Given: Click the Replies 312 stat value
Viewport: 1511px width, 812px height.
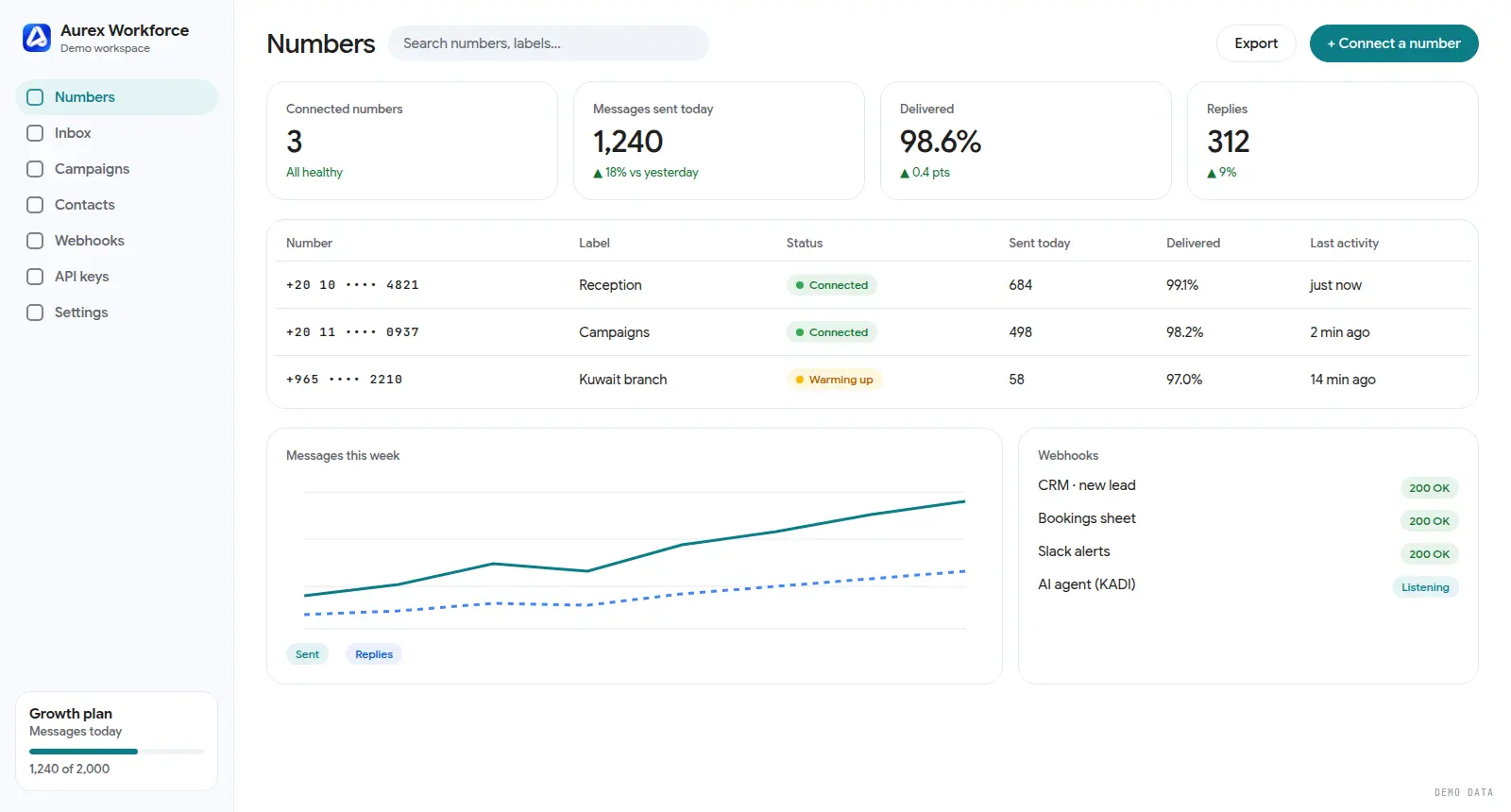Looking at the screenshot, I should (x=1229, y=142).
